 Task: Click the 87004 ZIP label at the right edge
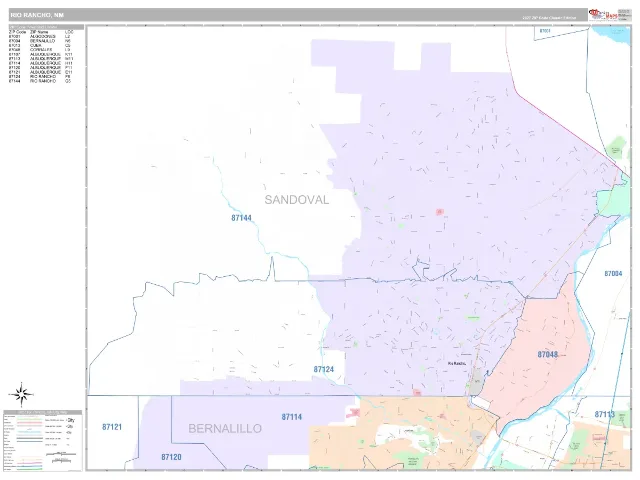pyautogui.click(x=613, y=273)
